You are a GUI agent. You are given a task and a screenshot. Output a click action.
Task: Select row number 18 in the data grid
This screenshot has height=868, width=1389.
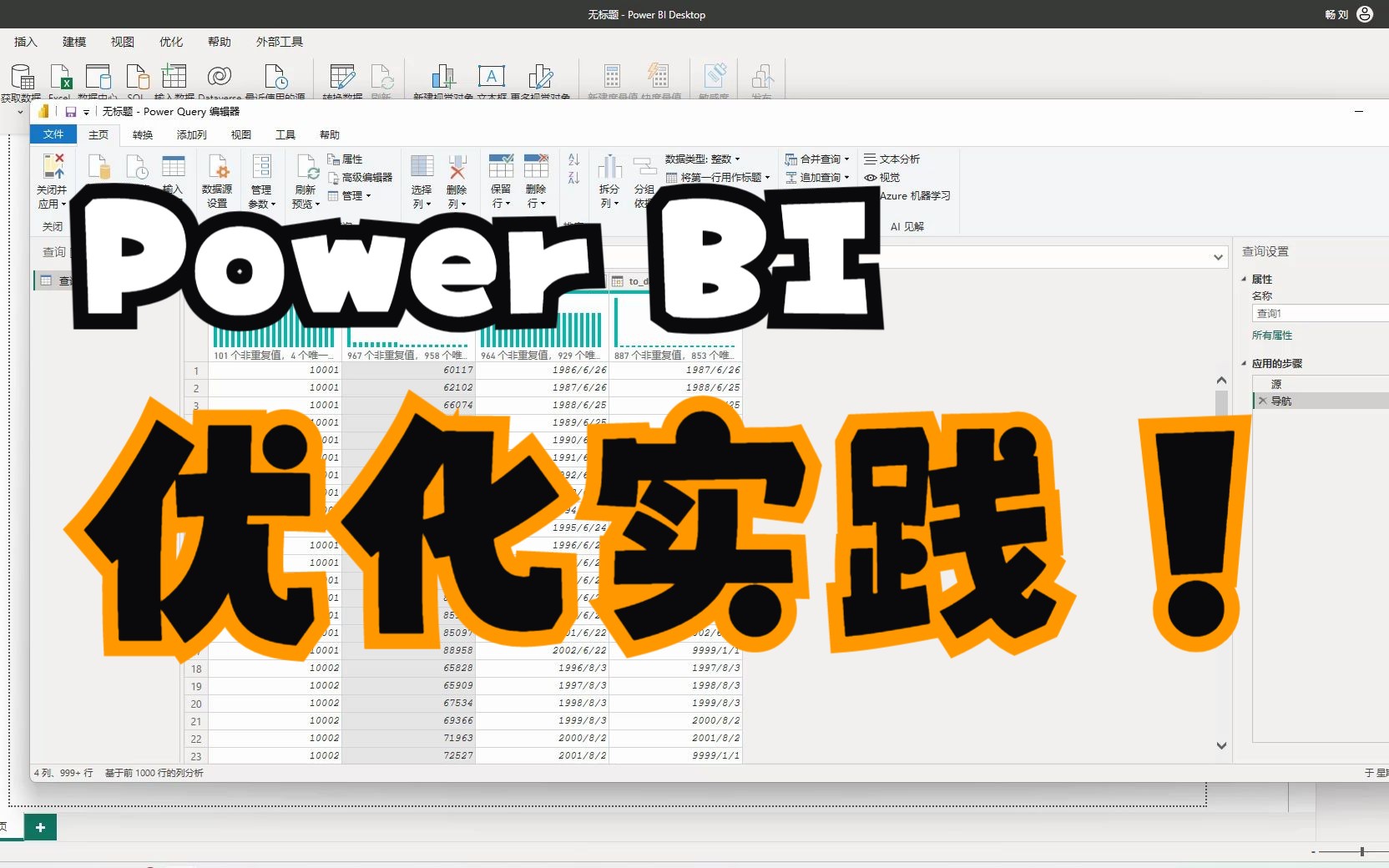[196, 669]
